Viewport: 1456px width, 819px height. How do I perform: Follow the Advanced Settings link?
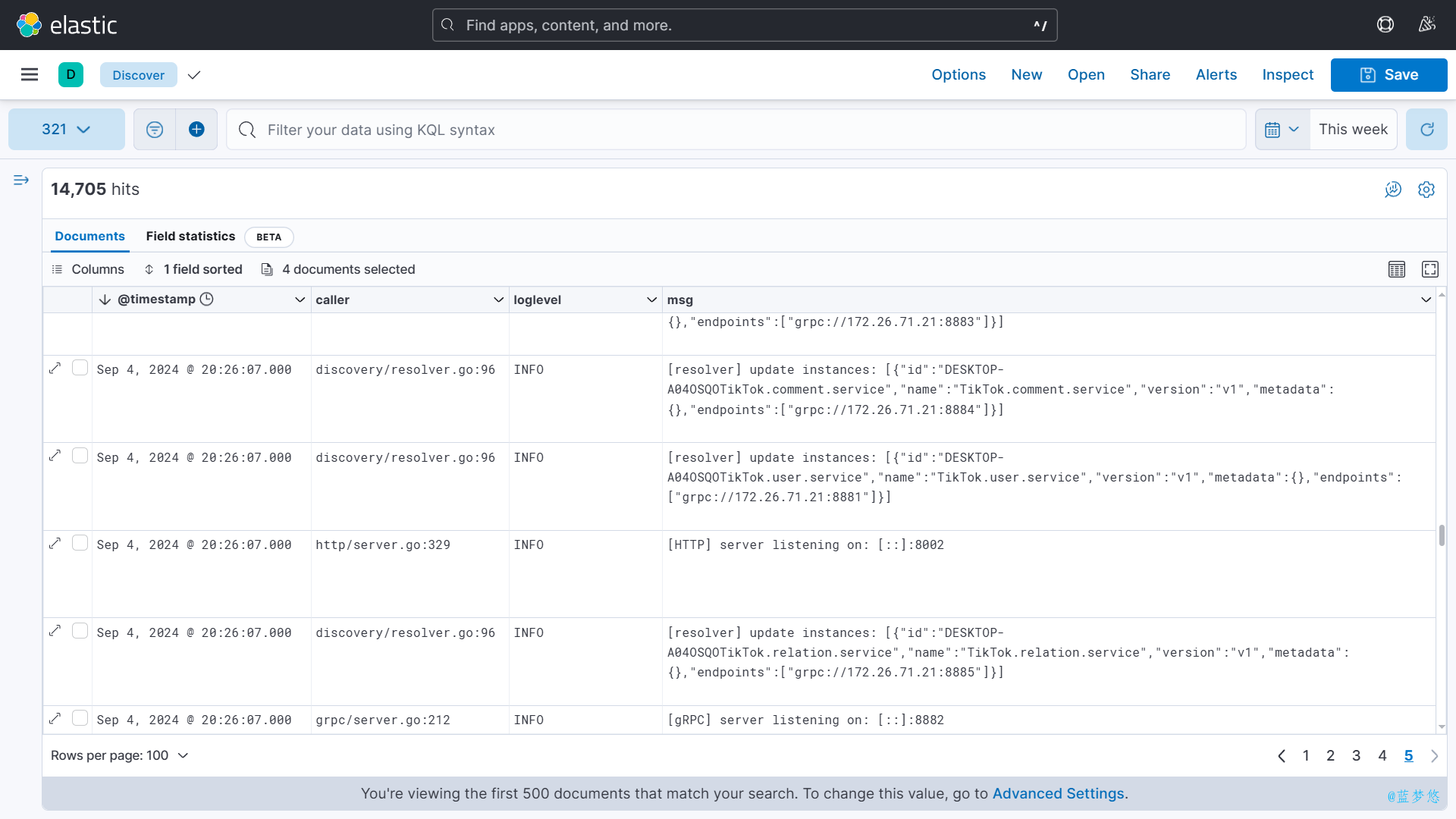click(1058, 794)
